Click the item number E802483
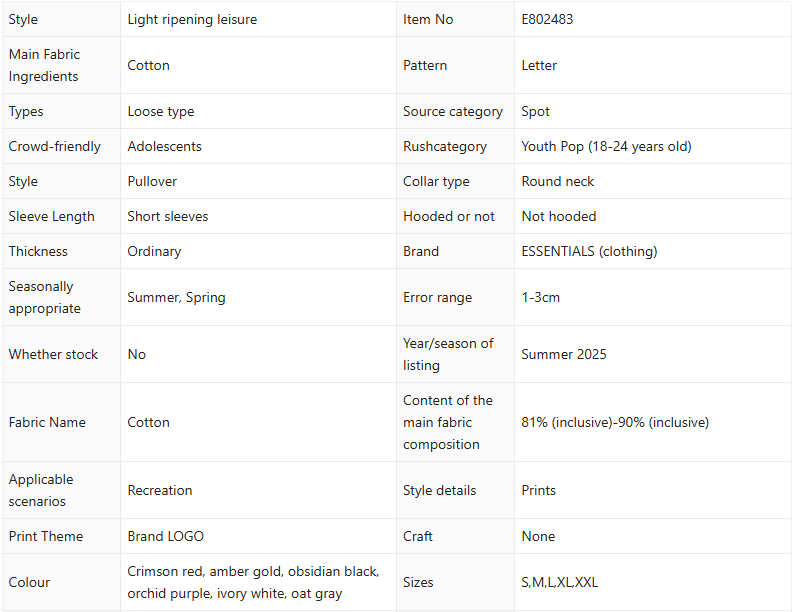This screenshot has width=805, height=612. click(x=547, y=19)
